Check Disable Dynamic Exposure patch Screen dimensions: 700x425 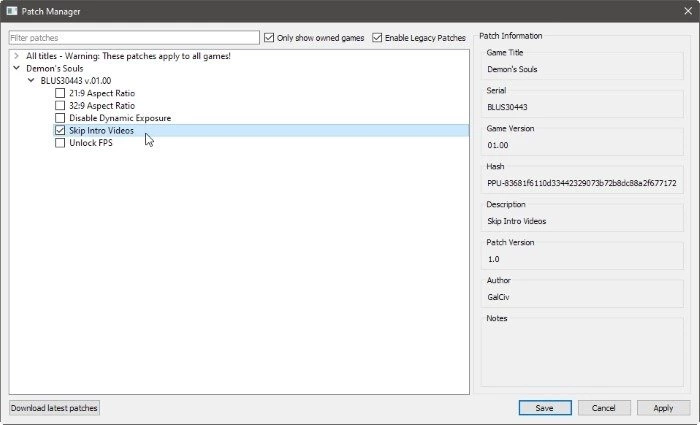coord(60,118)
